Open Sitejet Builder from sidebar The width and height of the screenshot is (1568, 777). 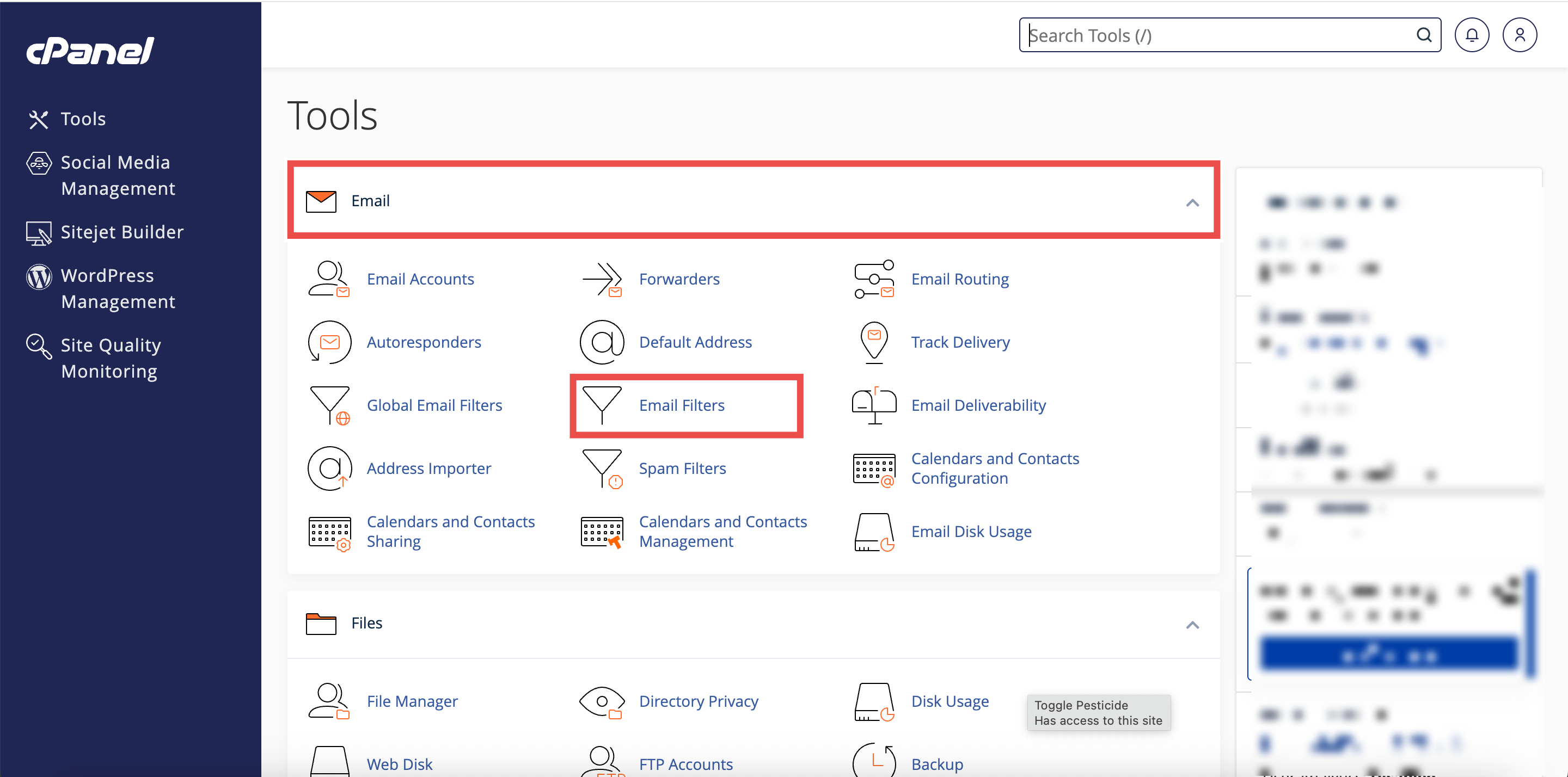(x=122, y=232)
